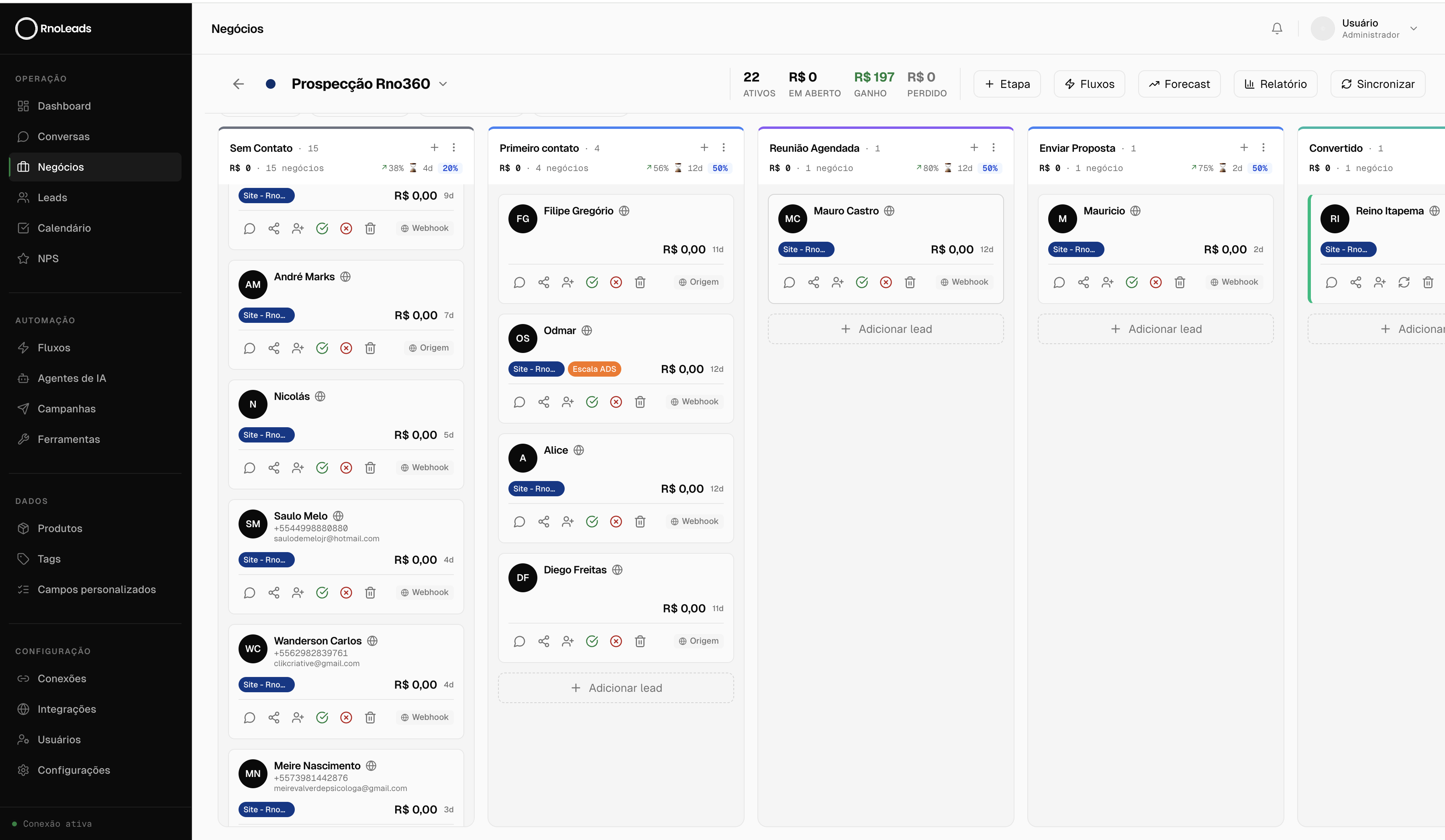Click Adicionar lead under Mauro Castro
This screenshot has height=840, width=1445.
click(886, 329)
